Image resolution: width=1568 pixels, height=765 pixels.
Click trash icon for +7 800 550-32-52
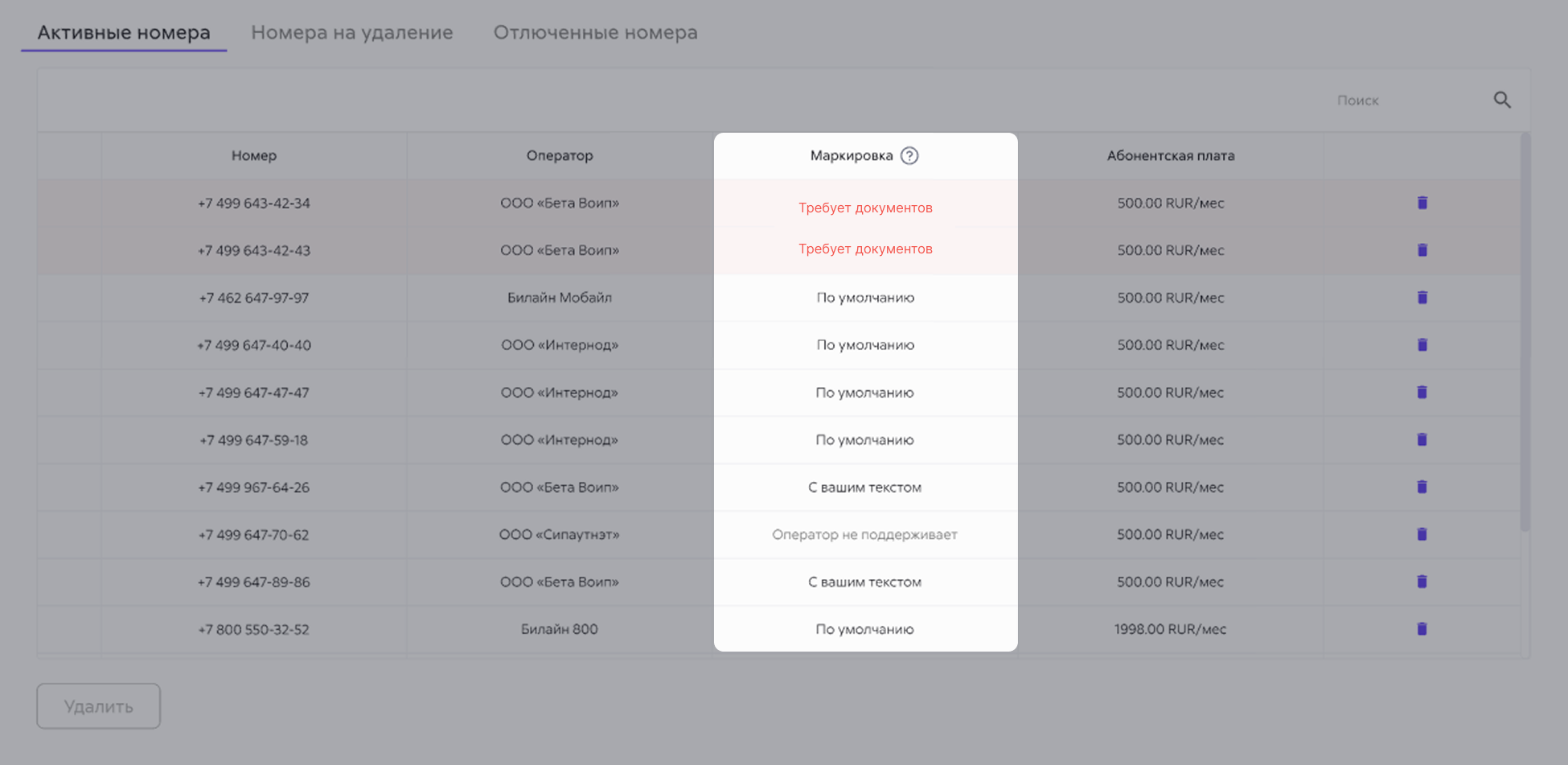coord(1422,629)
